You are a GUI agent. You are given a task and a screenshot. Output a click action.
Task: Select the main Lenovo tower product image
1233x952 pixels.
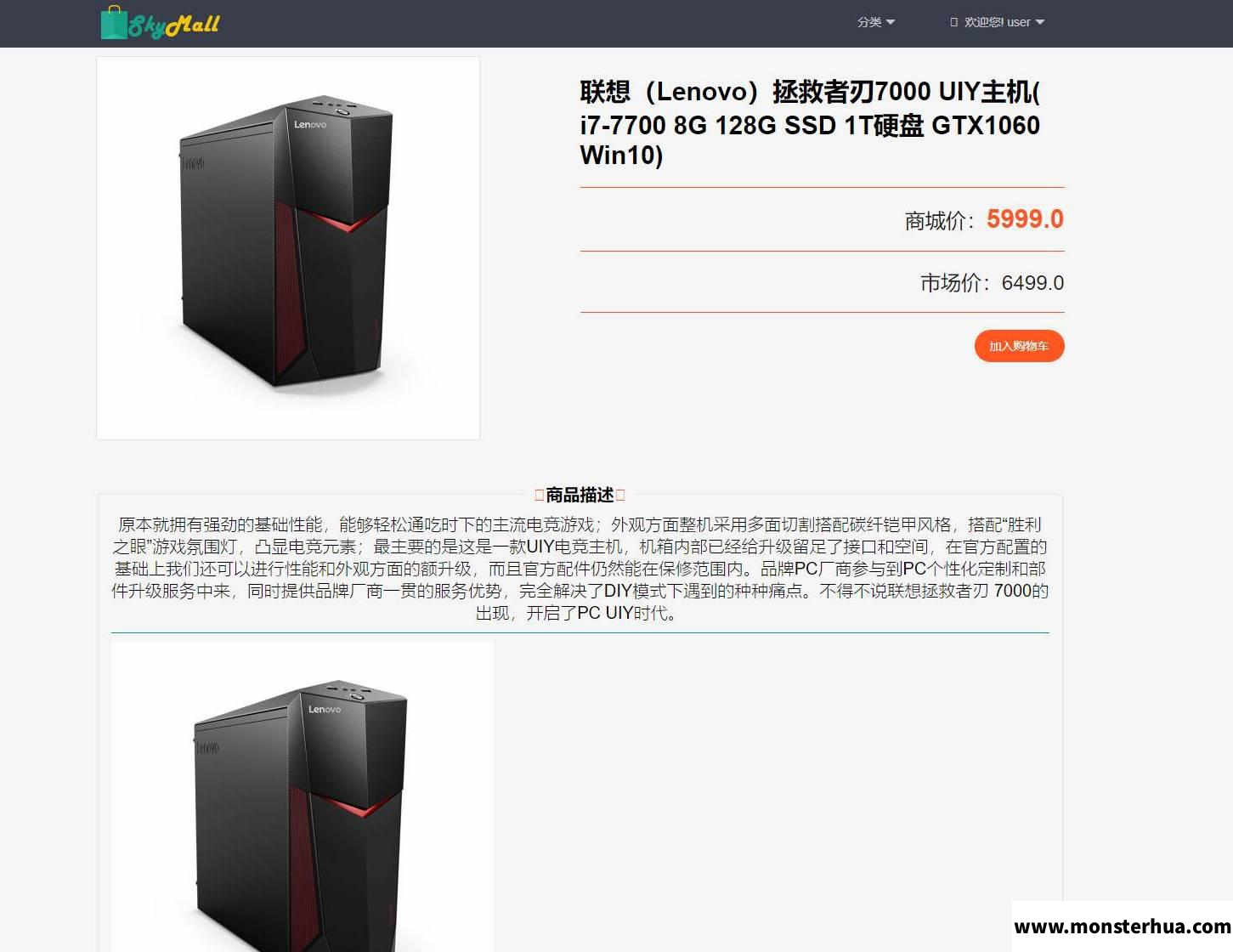tap(288, 248)
